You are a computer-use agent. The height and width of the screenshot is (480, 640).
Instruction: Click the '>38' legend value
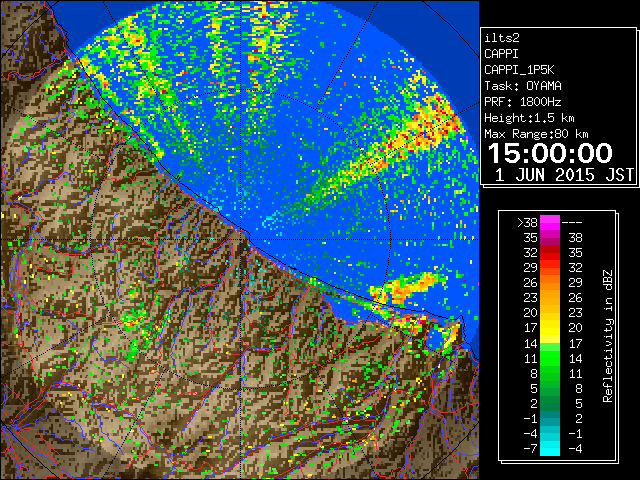tap(527, 223)
